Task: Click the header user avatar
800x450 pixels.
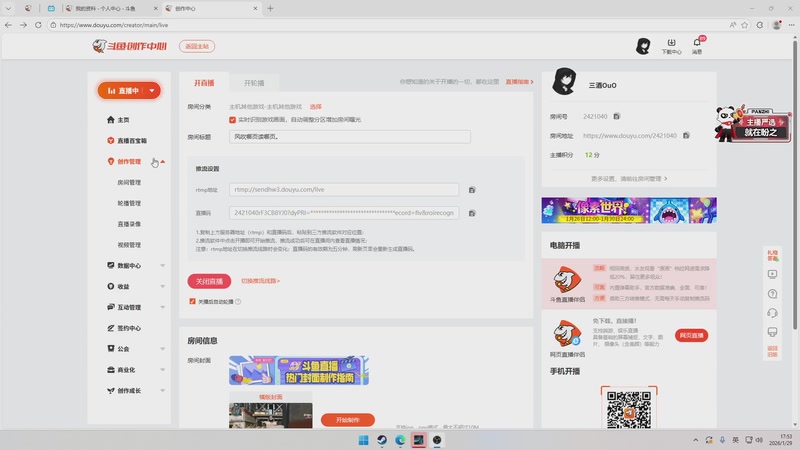Action: (643, 46)
